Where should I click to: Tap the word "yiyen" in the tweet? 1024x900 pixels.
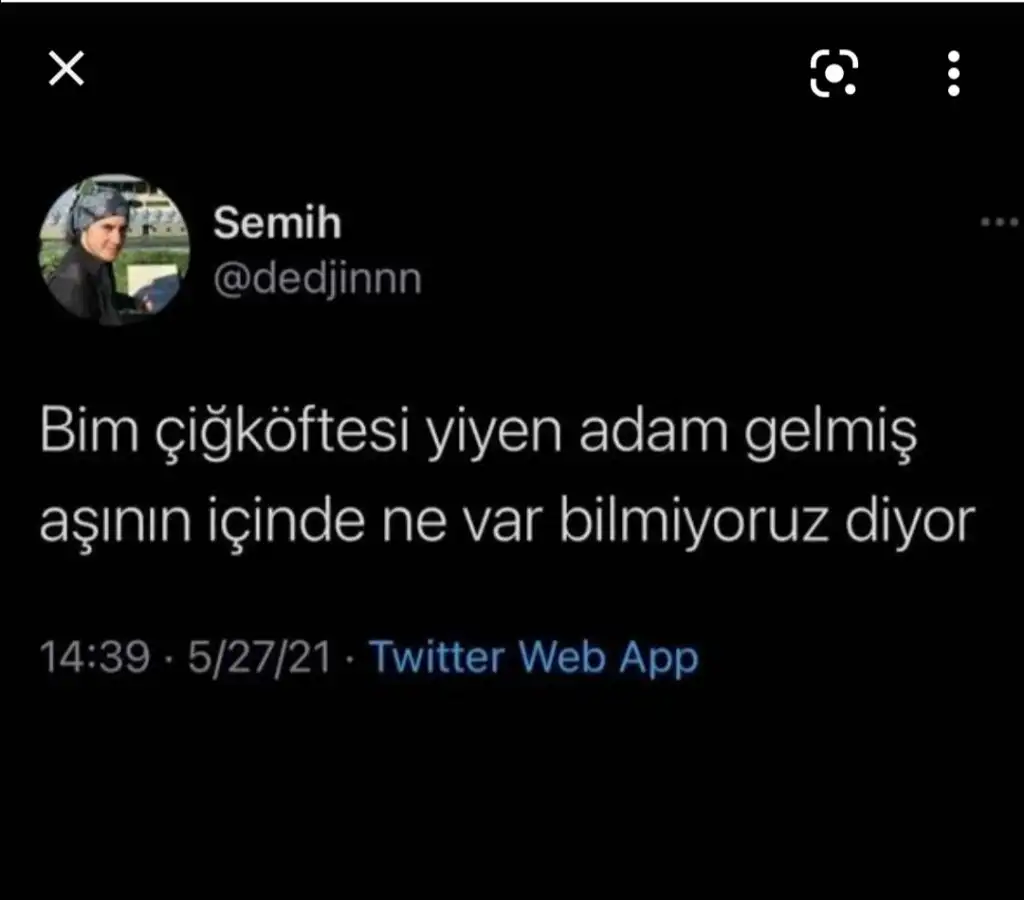tap(494, 434)
